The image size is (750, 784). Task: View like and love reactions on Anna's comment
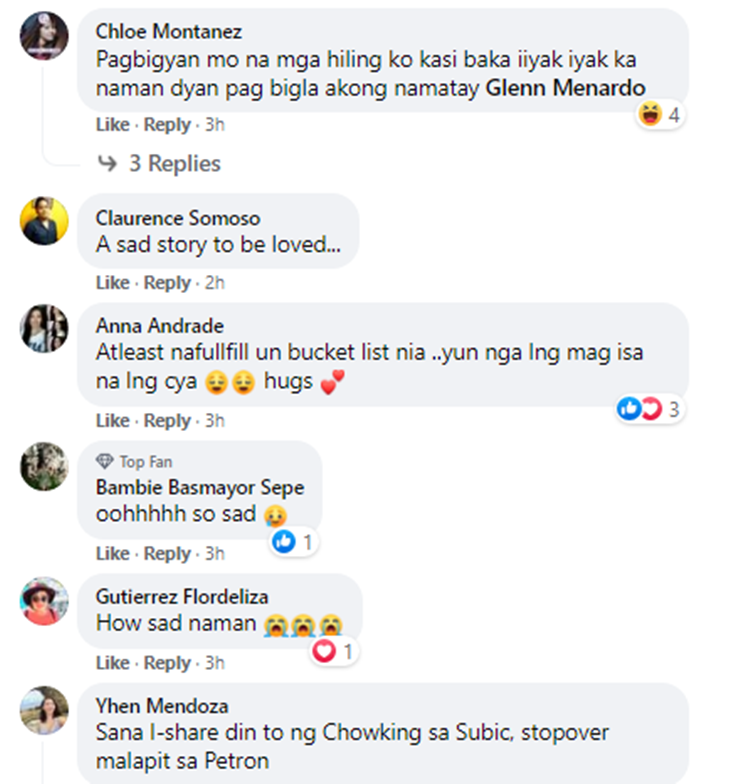pyautogui.click(x=649, y=409)
